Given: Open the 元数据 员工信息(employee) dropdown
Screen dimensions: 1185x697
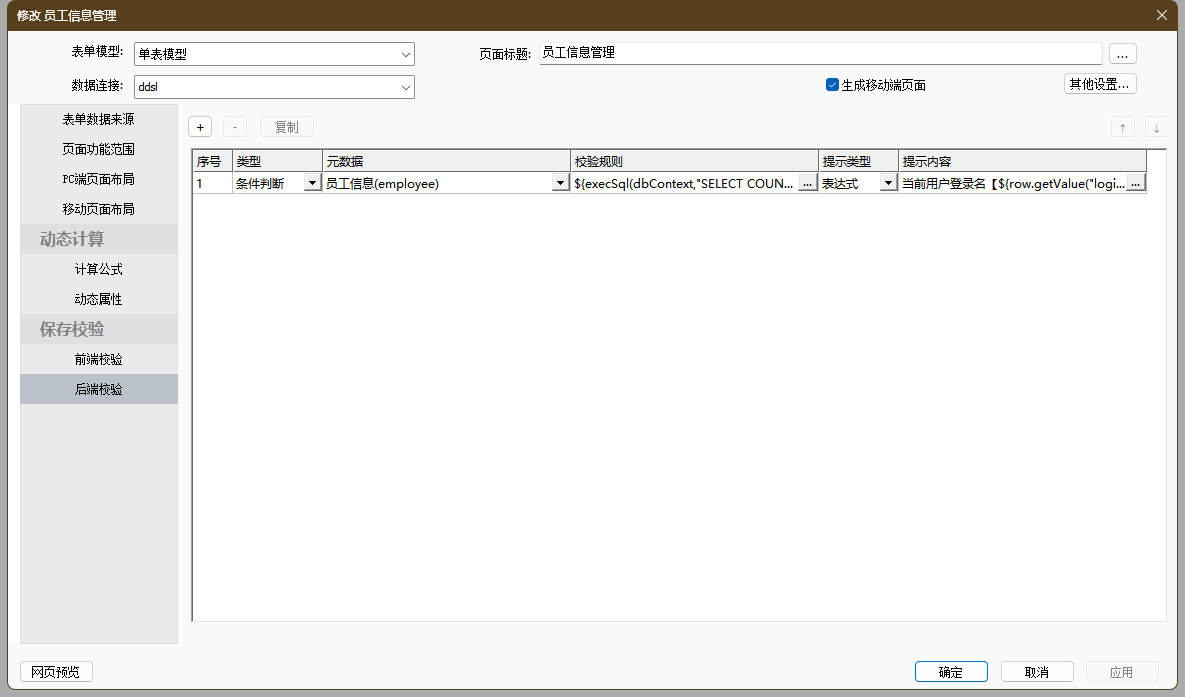Looking at the screenshot, I should pyautogui.click(x=560, y=183).
